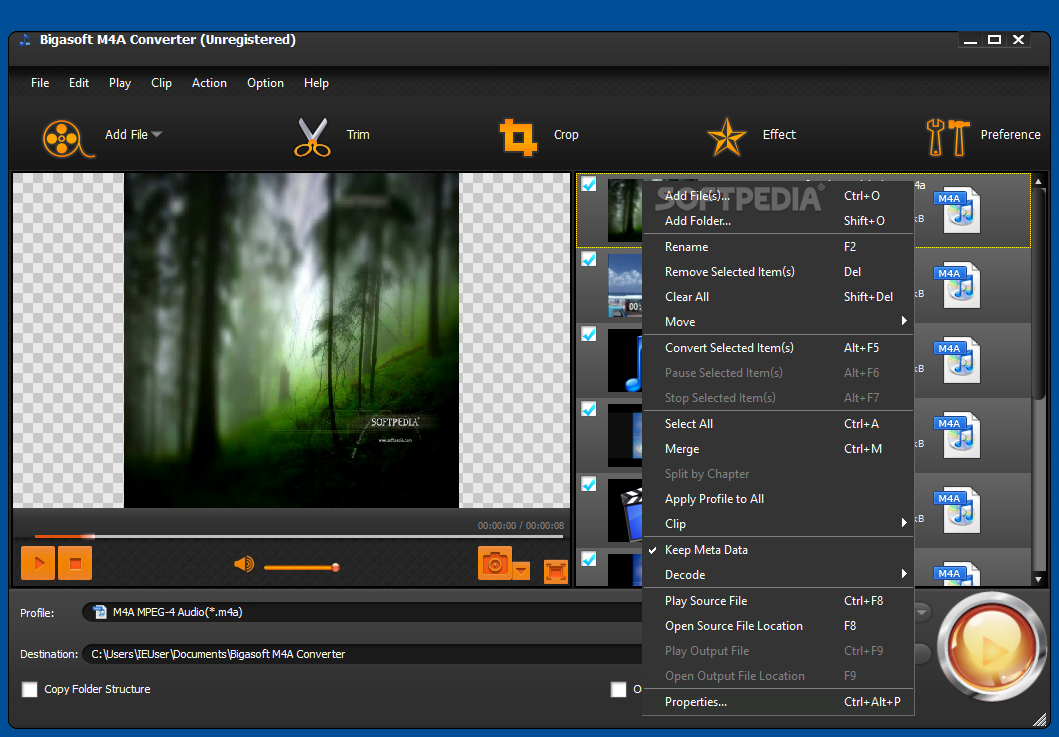Open the Clip menu in menu bar
Screen dimensions: 1059x737
coord(161,83)
